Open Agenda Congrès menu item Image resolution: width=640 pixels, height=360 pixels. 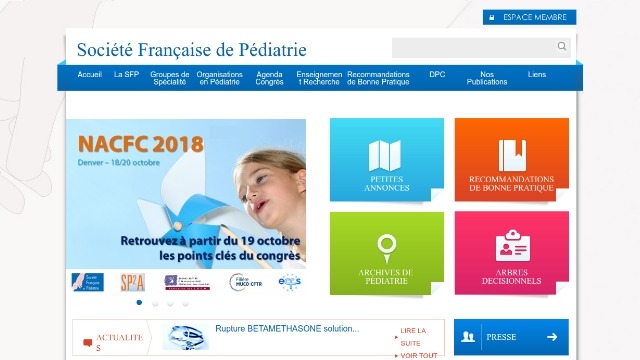269,78
